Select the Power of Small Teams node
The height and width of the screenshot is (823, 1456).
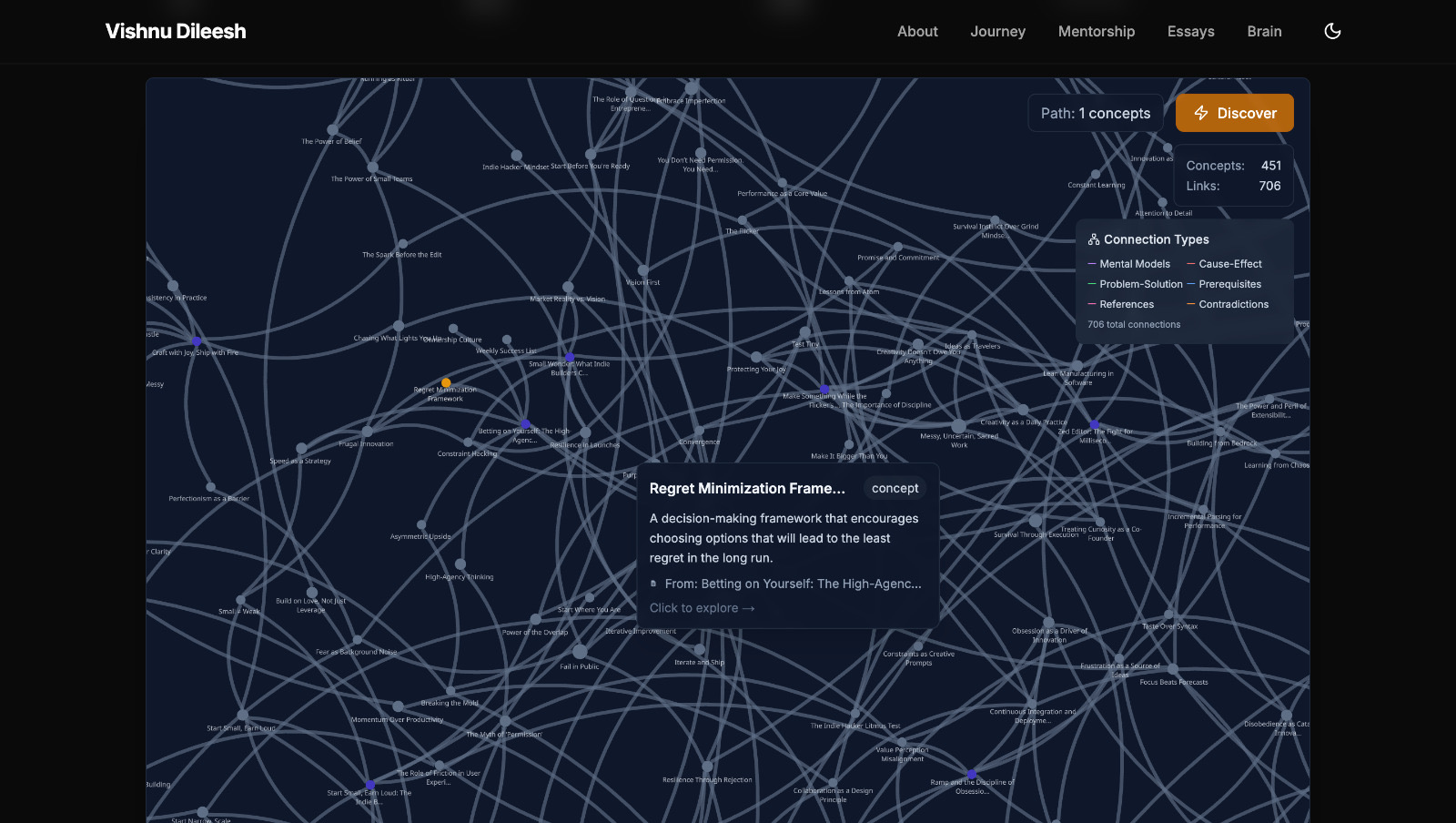tap(372, 168)
